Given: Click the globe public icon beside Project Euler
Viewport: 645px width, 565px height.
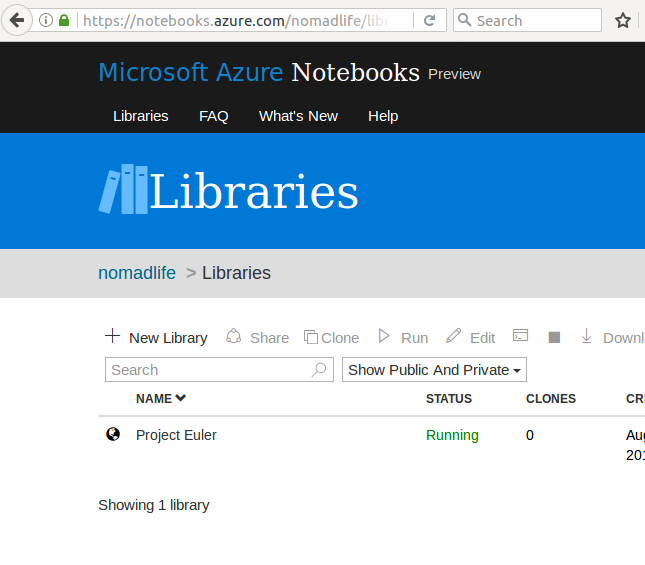Looking at the screenshot, I should 113,434.
